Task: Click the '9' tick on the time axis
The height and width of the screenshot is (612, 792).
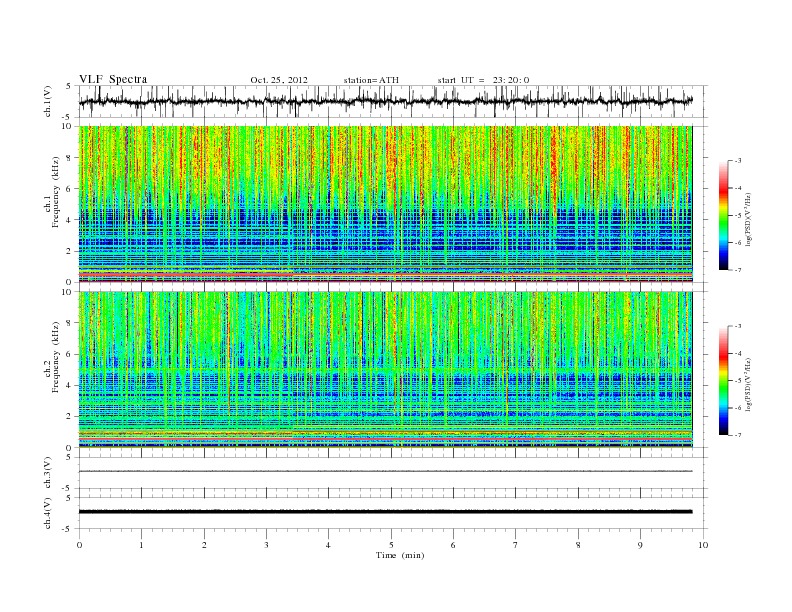Action: 640,545
